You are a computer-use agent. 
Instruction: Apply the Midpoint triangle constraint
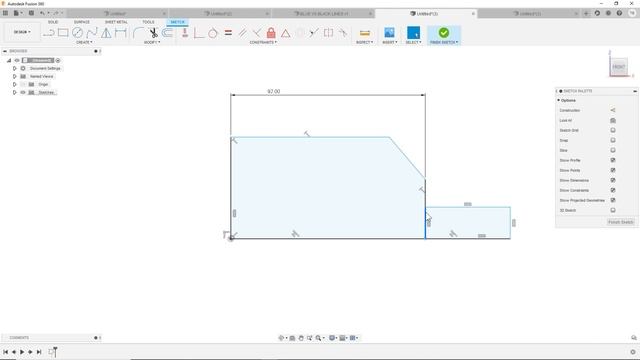click(x=285, y=33)
